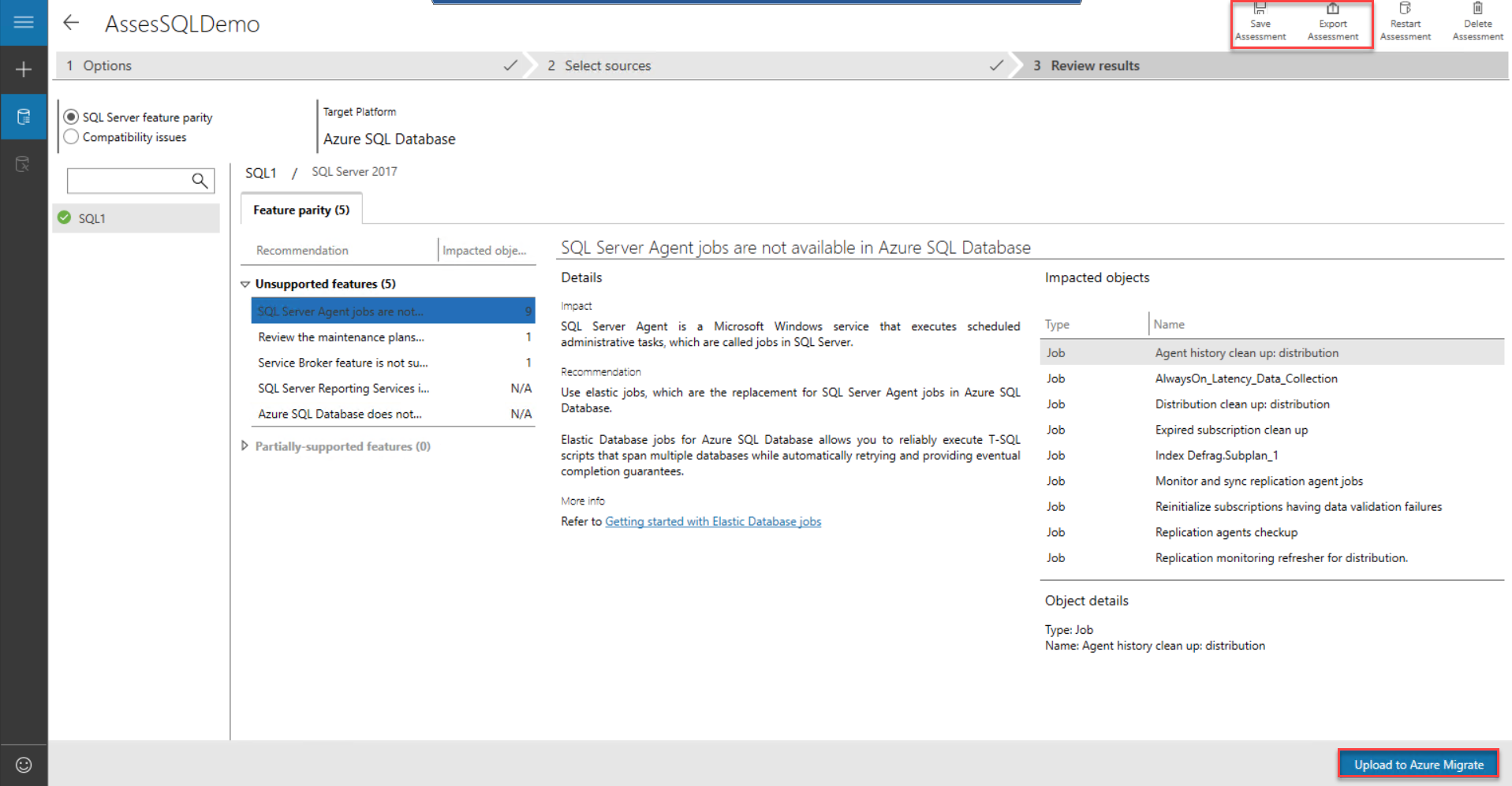This screenshot has height=786, width=1512.
Task: Select SQL Server feature parity radio button
Action: (71, 117)
